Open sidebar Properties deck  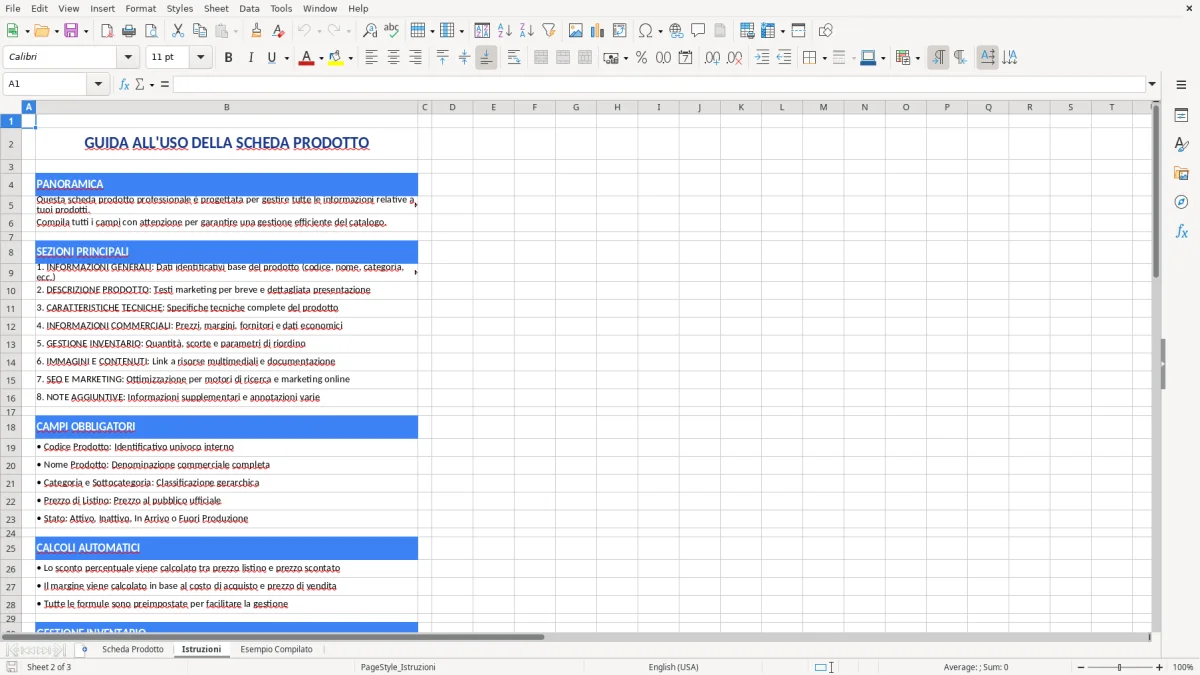pyautogui.click(x=1181, y=116)
